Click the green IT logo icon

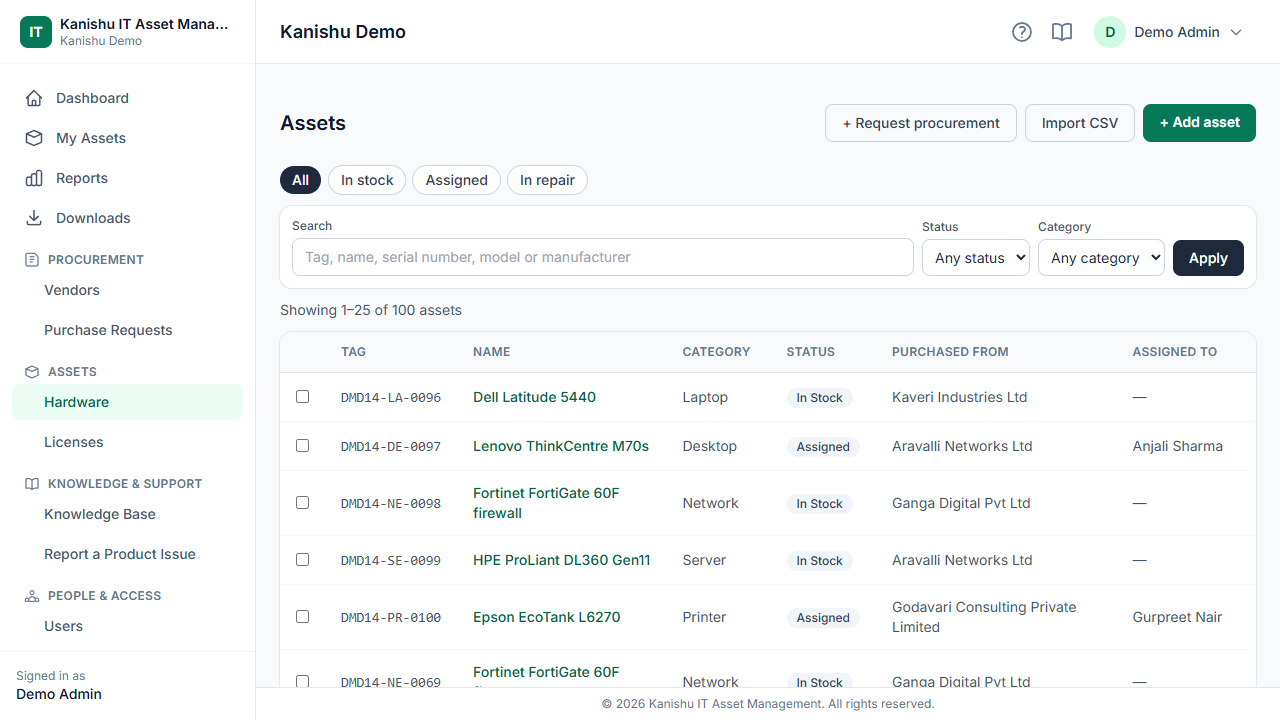pos(36,32)
